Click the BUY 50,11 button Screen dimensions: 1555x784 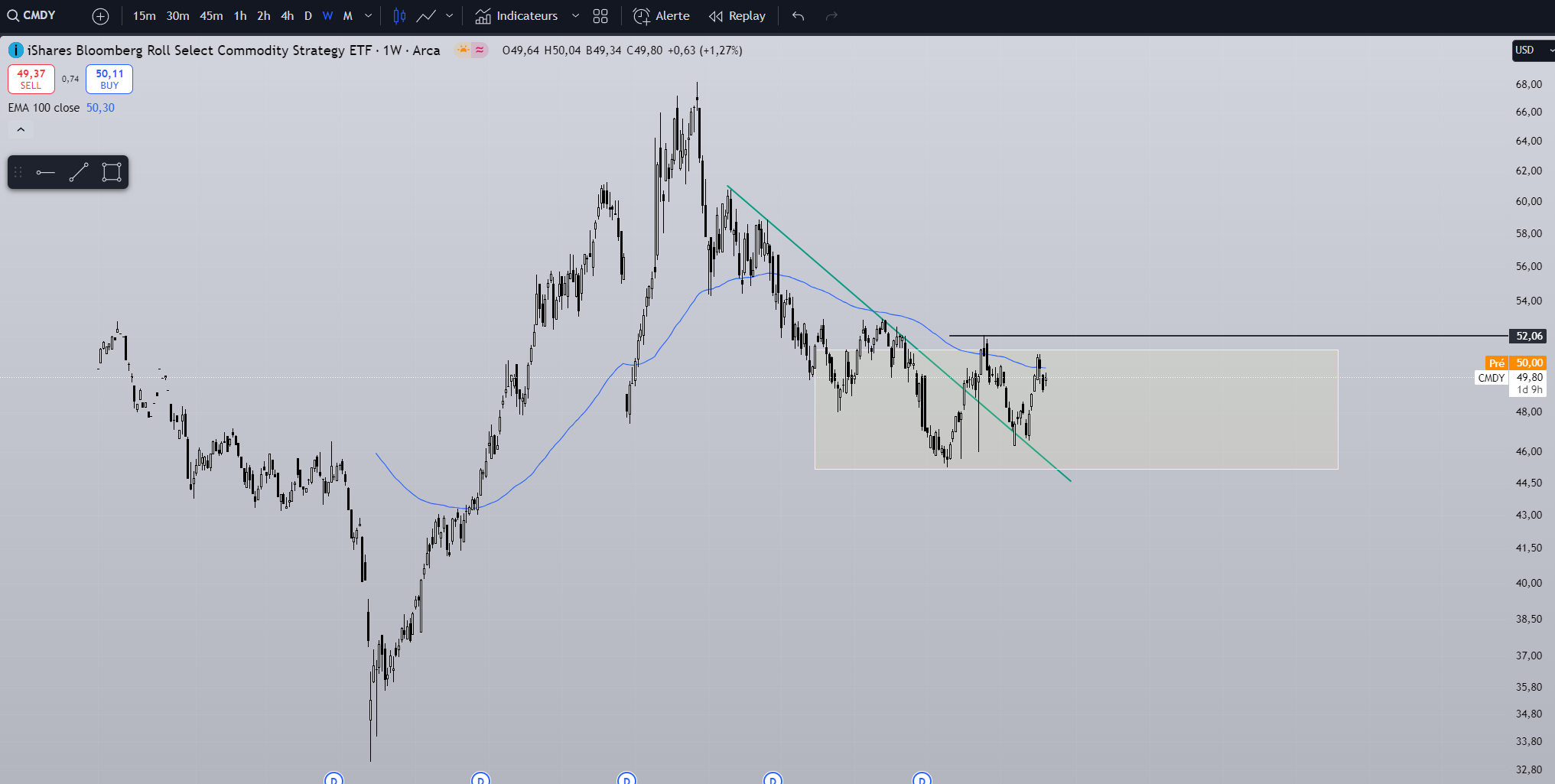(x=109, y=79)
